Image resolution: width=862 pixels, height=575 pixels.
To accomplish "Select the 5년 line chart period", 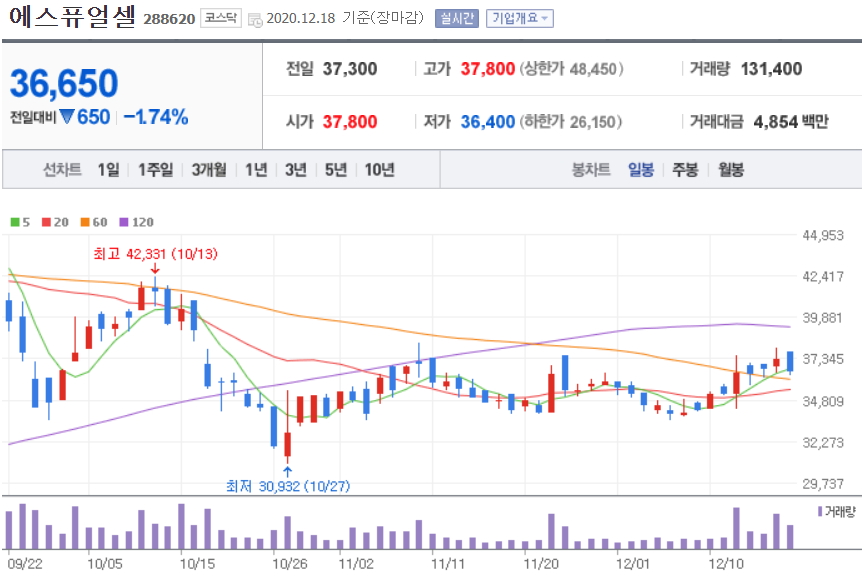I will click(336, 170).
